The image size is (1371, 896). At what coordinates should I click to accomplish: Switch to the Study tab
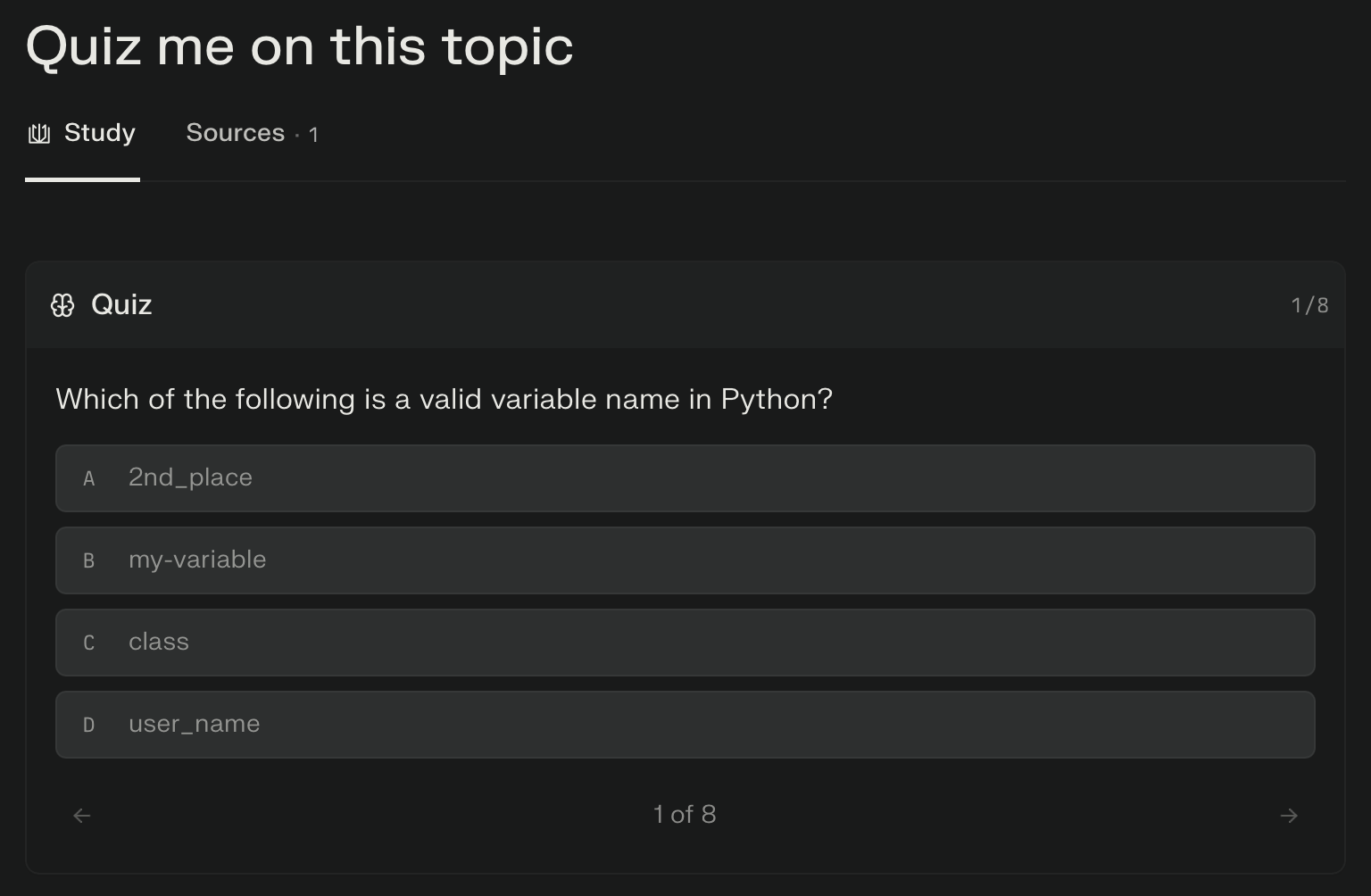point(99,133)
